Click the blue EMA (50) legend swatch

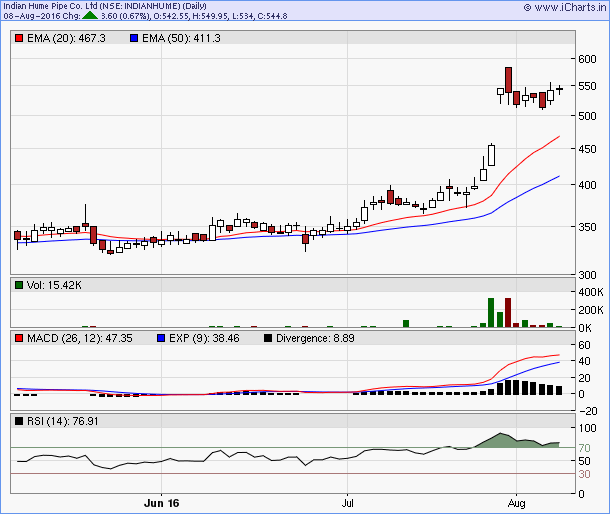pos(134,38)
